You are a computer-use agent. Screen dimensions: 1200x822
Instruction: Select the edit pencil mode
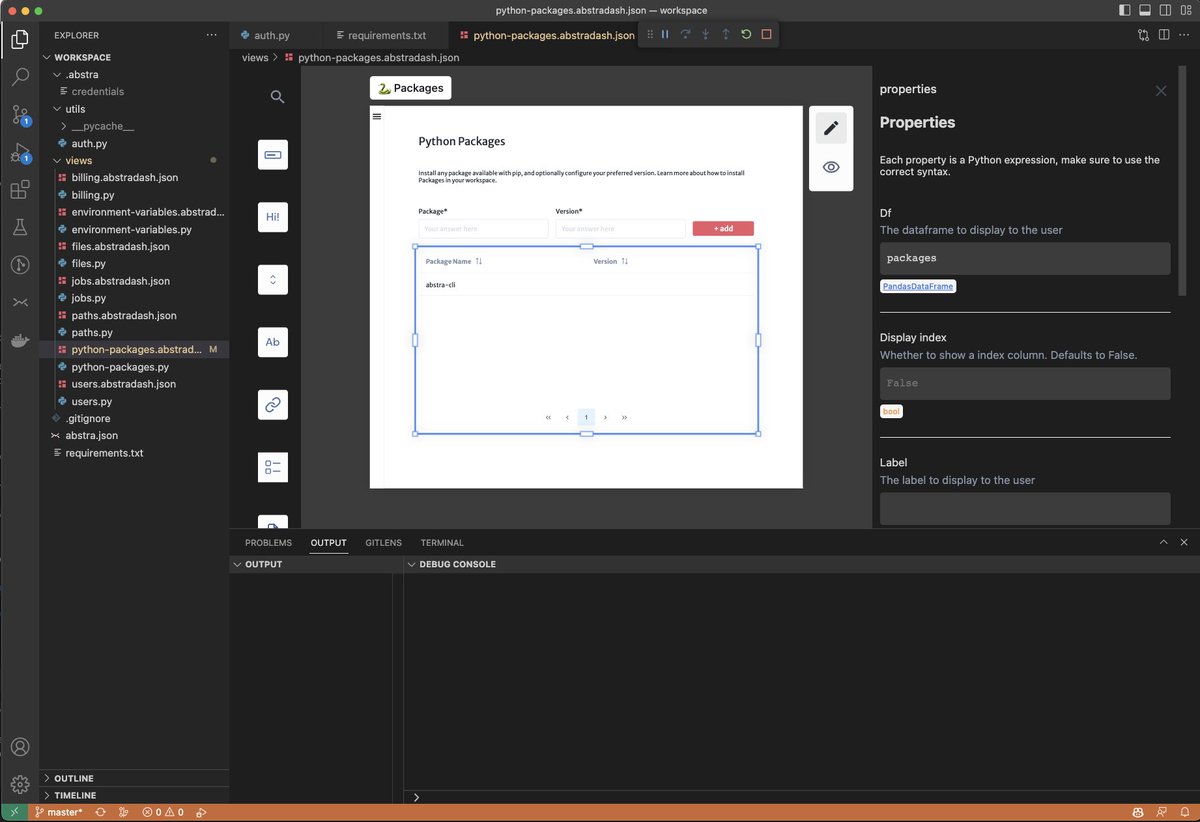click(830, 127)
